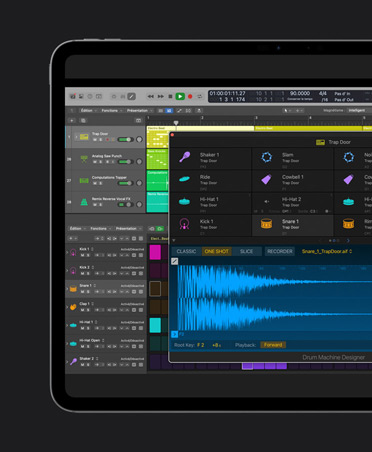Start recording with the red Record button
The width and height of the screenshot is (372, 452).
point(190,96)
